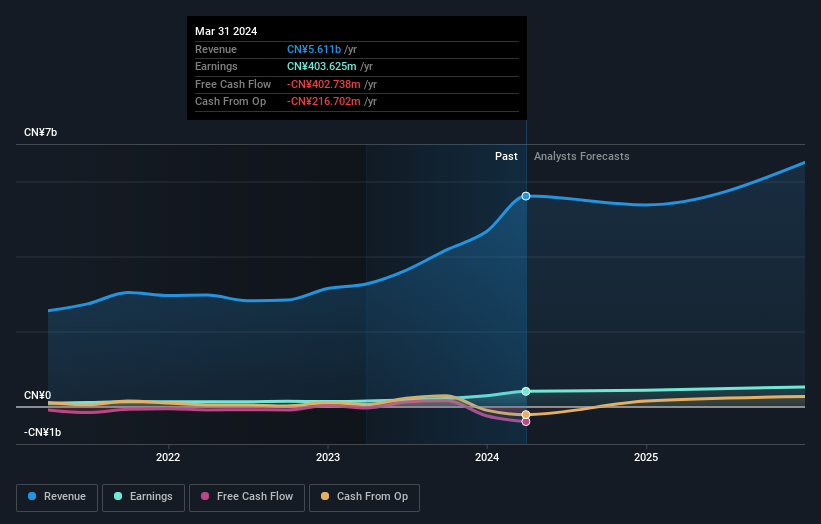The image size is (821, 524).
Task: Click the -CN¥1b y-axis label
Action: click(42, 432)
